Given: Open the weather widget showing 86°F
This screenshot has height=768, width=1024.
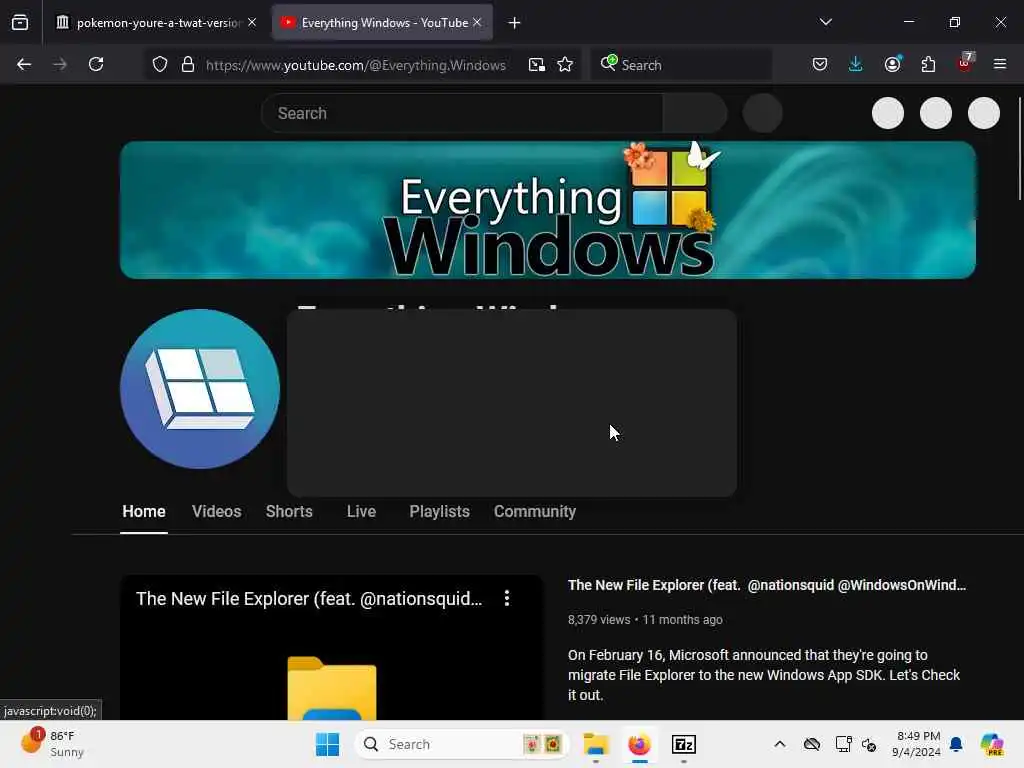Looking at the screenshot, I should tap(52, 744).
